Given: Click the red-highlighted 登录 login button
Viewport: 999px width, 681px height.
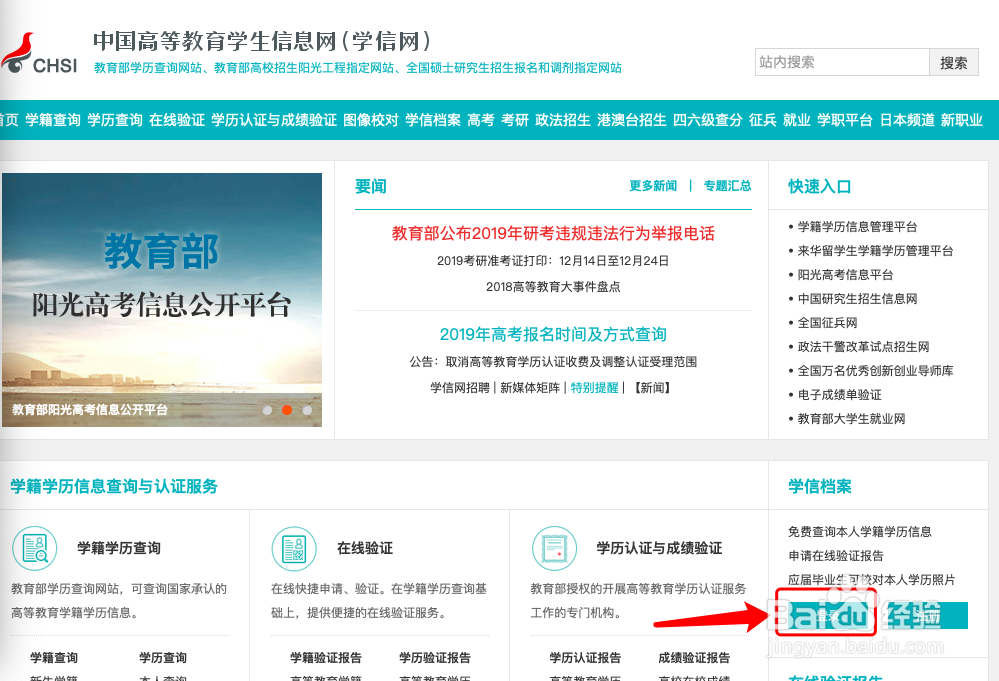Looking at the screenshot, I should point(827,617).
